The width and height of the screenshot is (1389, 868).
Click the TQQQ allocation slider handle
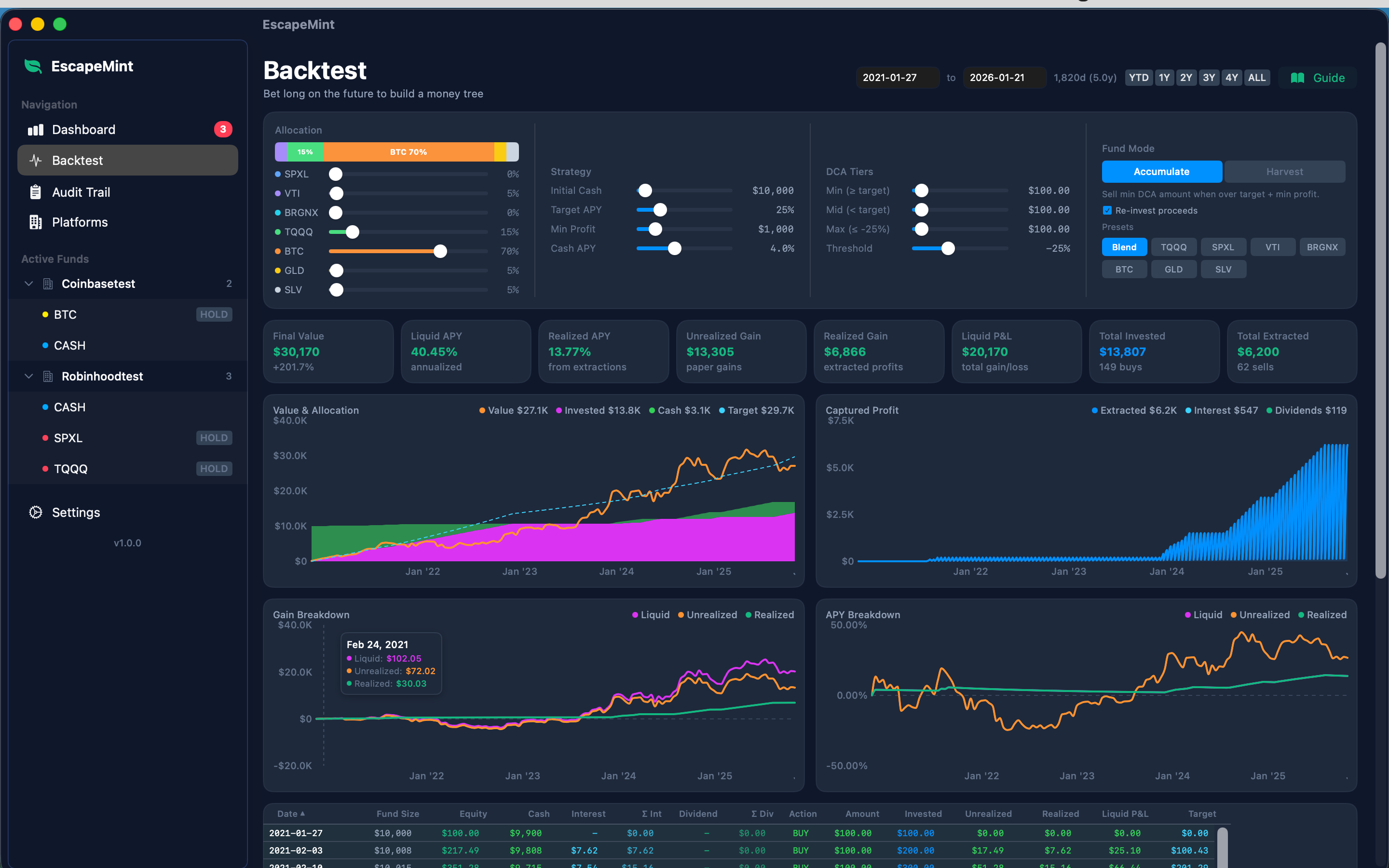(x=353, y=232)
